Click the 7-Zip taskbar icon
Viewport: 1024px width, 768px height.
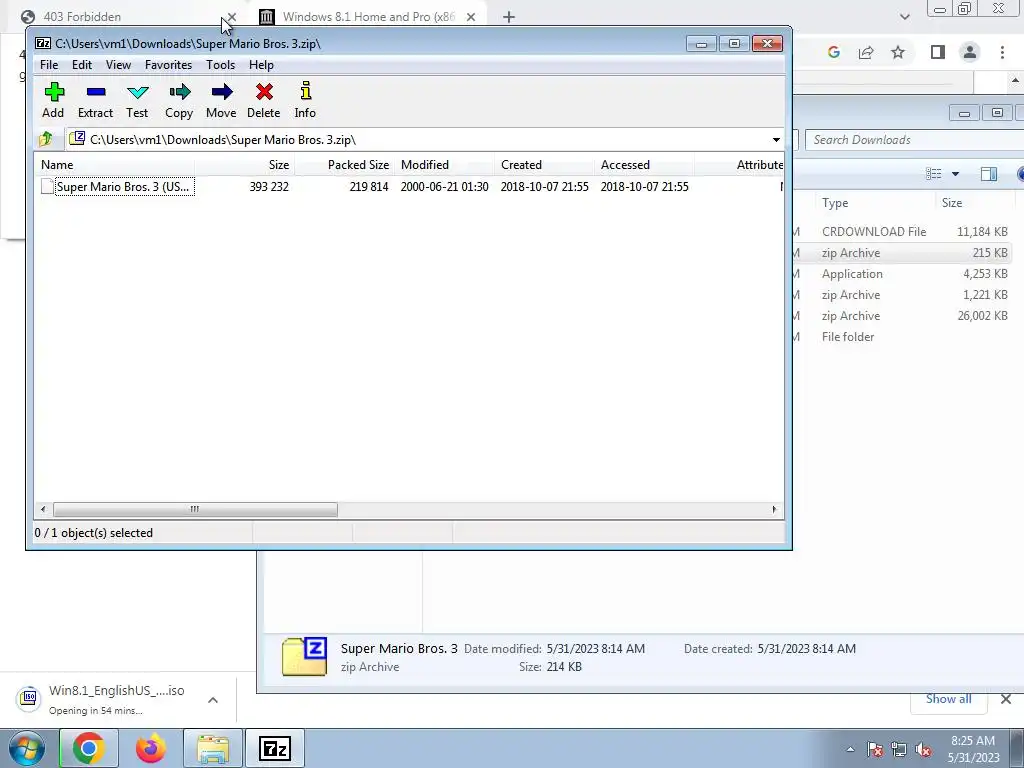point(274,749)
